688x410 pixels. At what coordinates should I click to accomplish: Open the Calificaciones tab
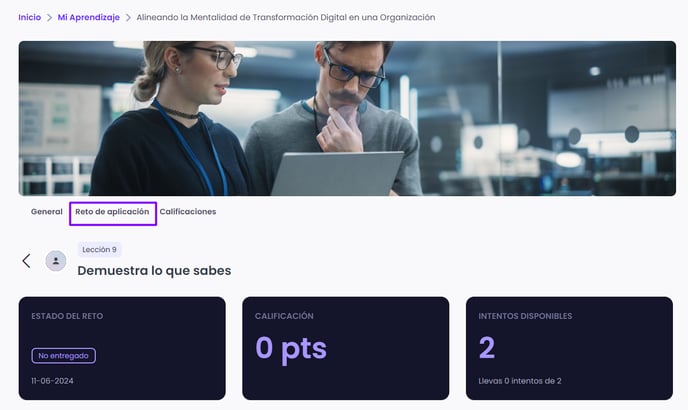click(188, 212)
